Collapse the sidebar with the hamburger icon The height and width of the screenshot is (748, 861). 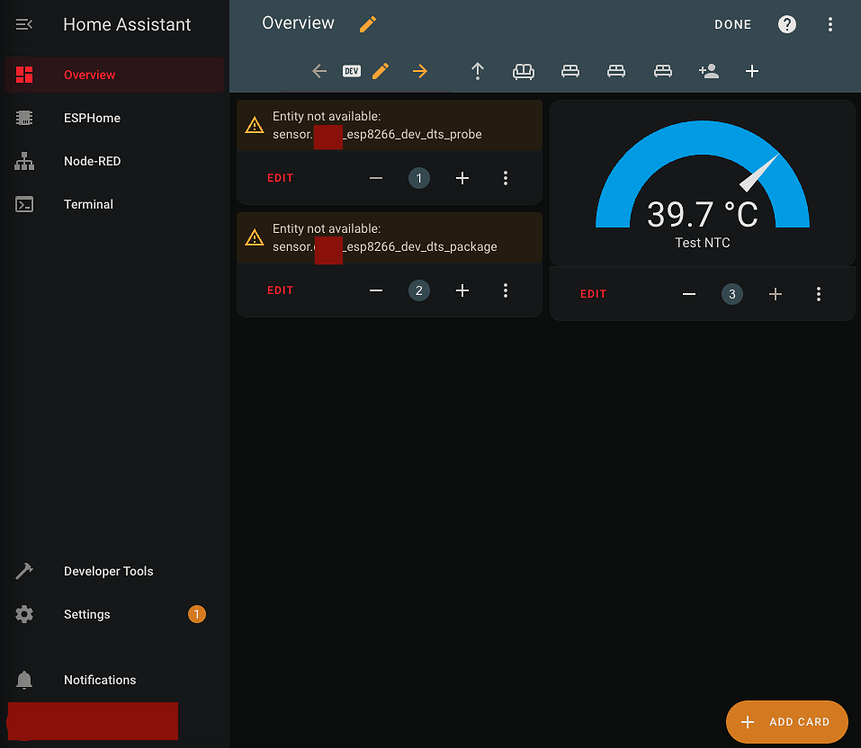[24, 24]
